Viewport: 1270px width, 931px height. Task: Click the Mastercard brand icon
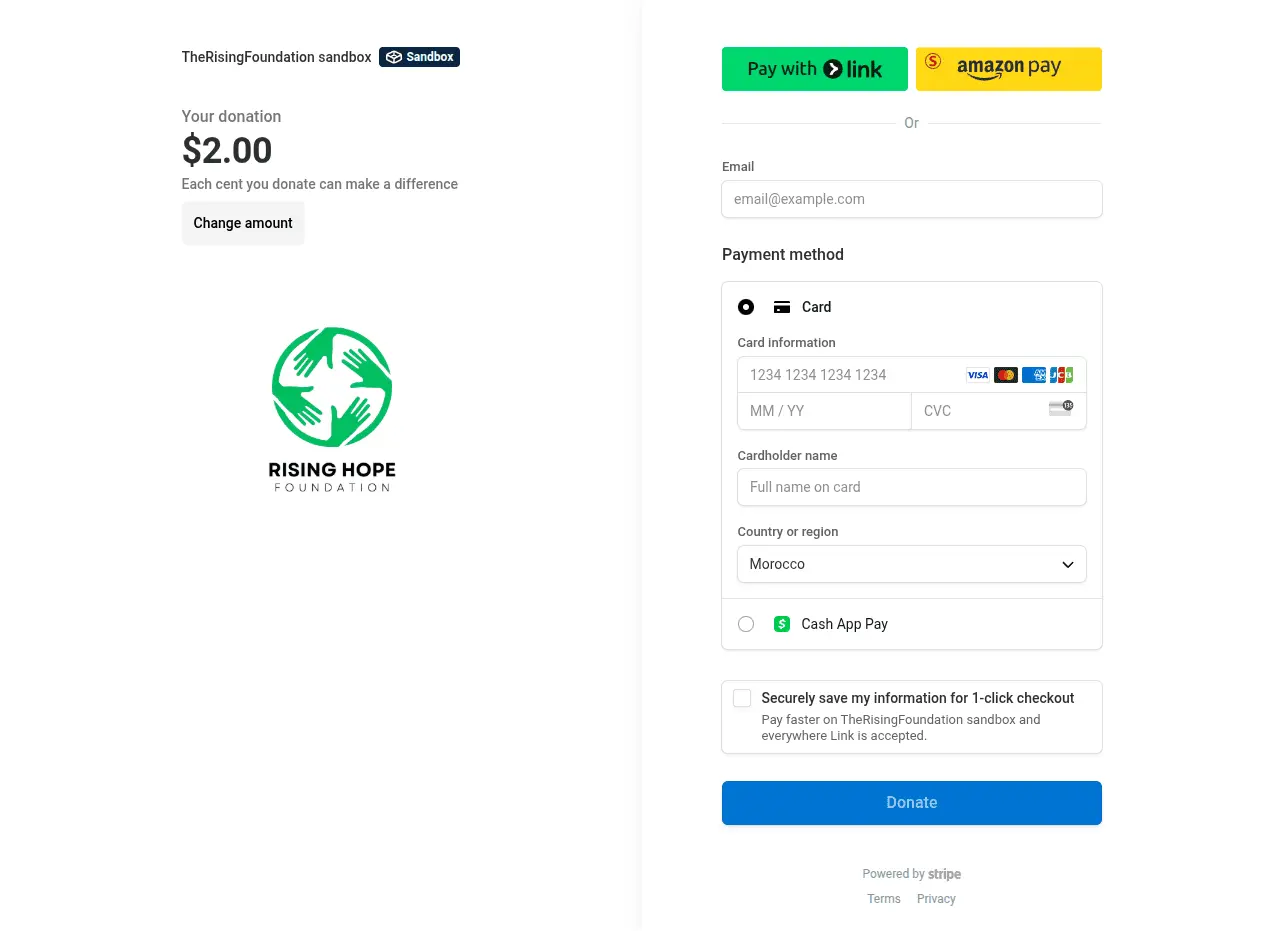[x=1005, y=375]
